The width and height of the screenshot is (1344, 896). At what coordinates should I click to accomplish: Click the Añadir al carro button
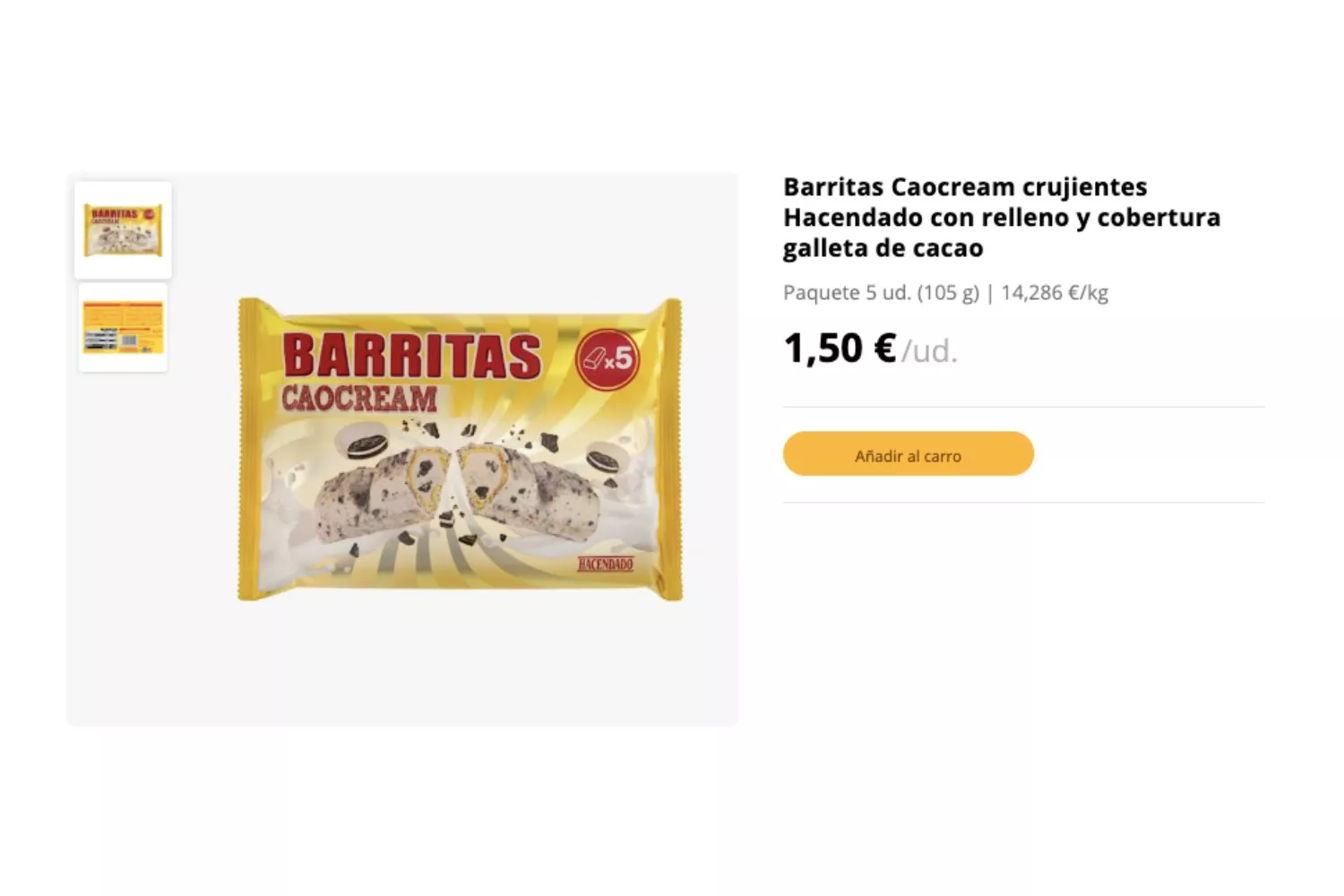pos(908,454)
